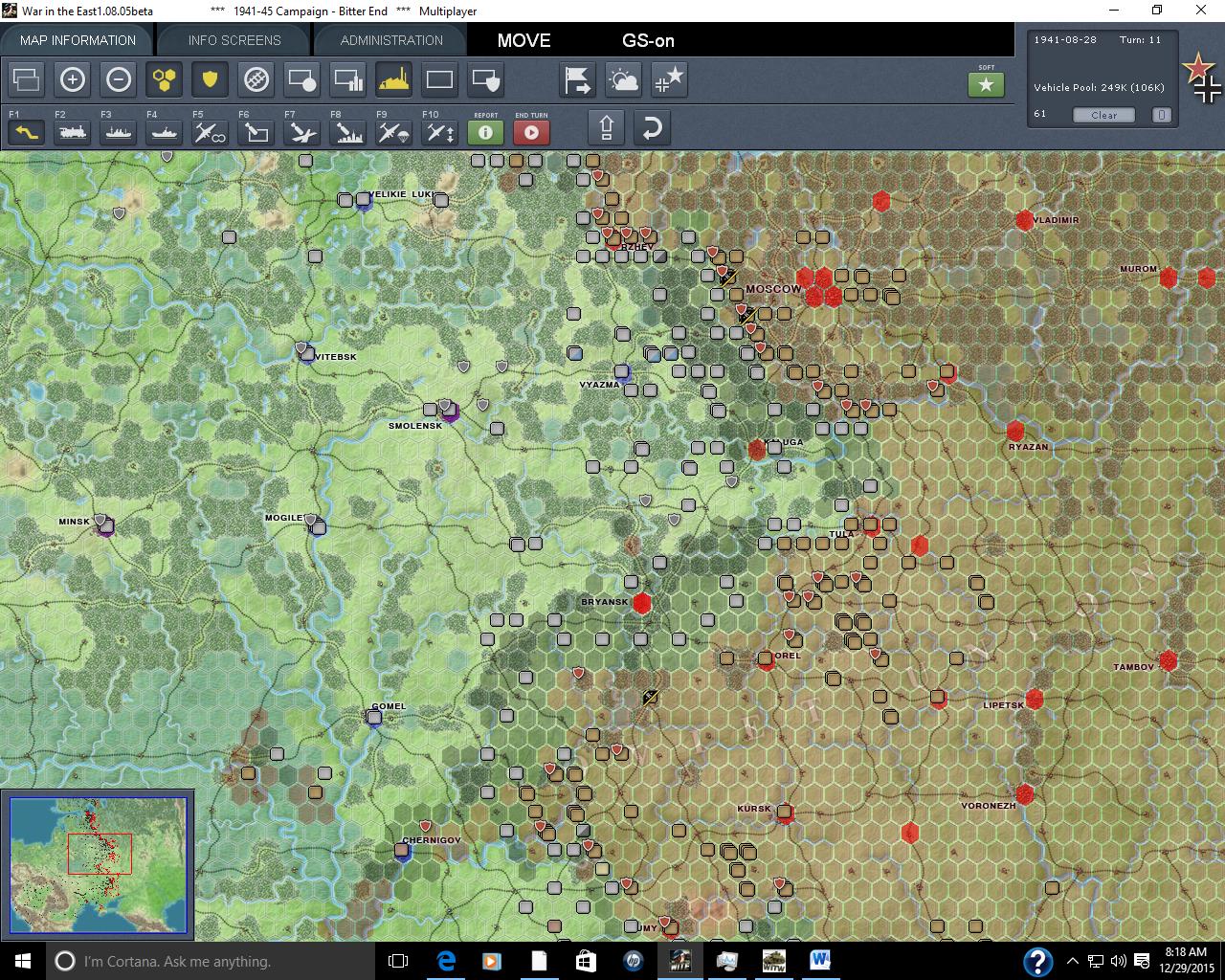Click the Cortana search box
Screen dimensions: 1225x980
tap(211, 961)
